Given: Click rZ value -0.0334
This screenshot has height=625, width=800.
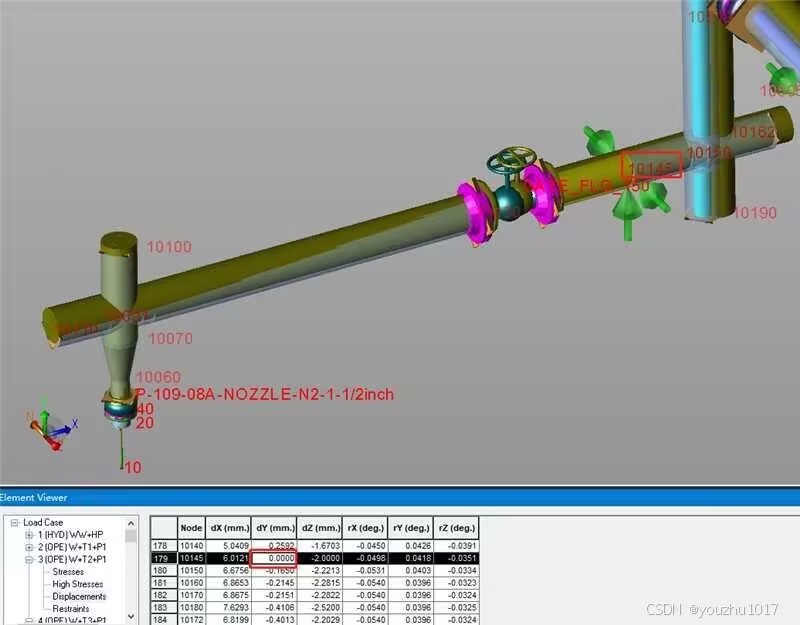Looking at the screenshot, I should click(456, 570).
